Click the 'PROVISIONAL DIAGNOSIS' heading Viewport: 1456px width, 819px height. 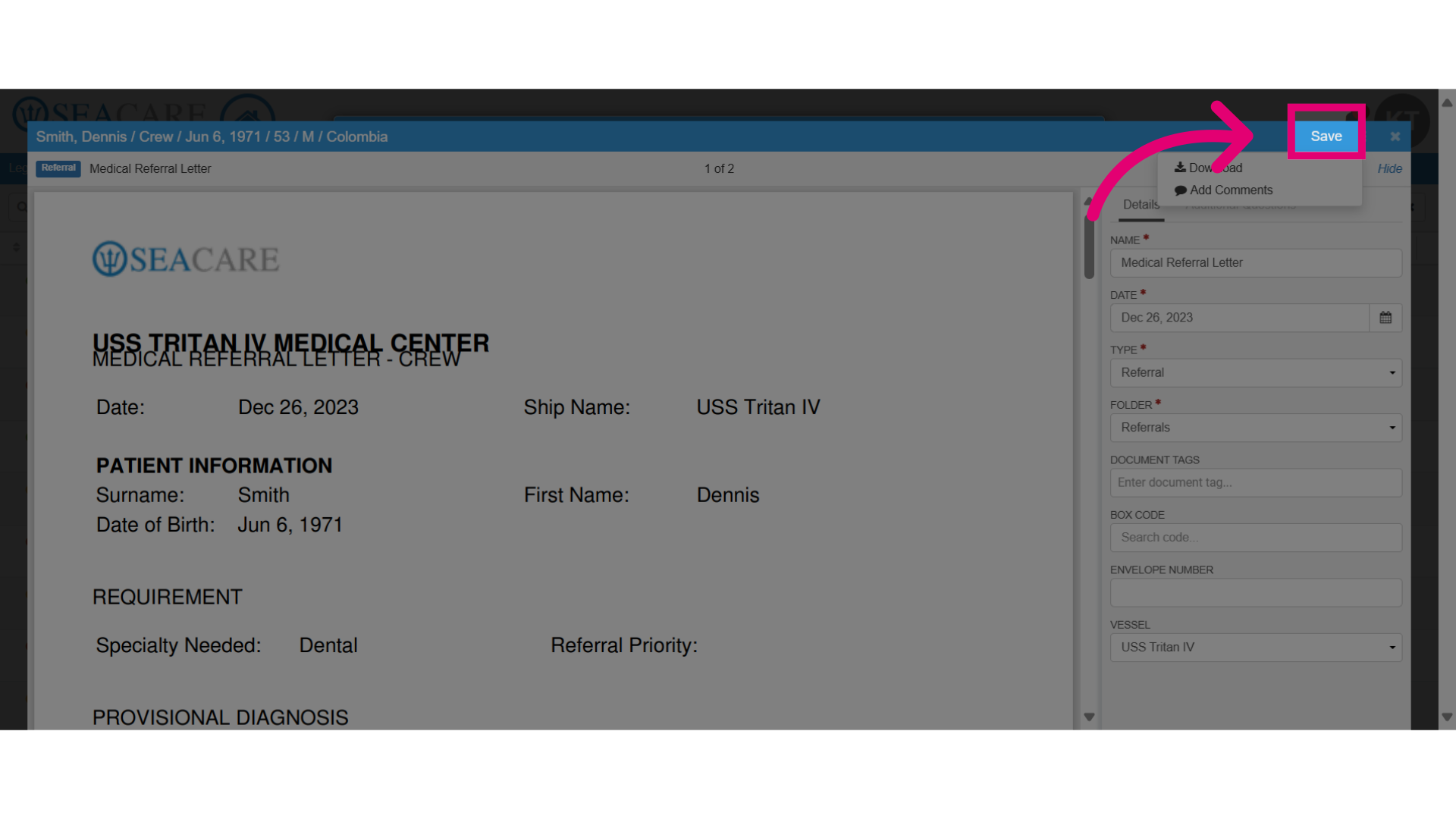[x=220, y=717]
